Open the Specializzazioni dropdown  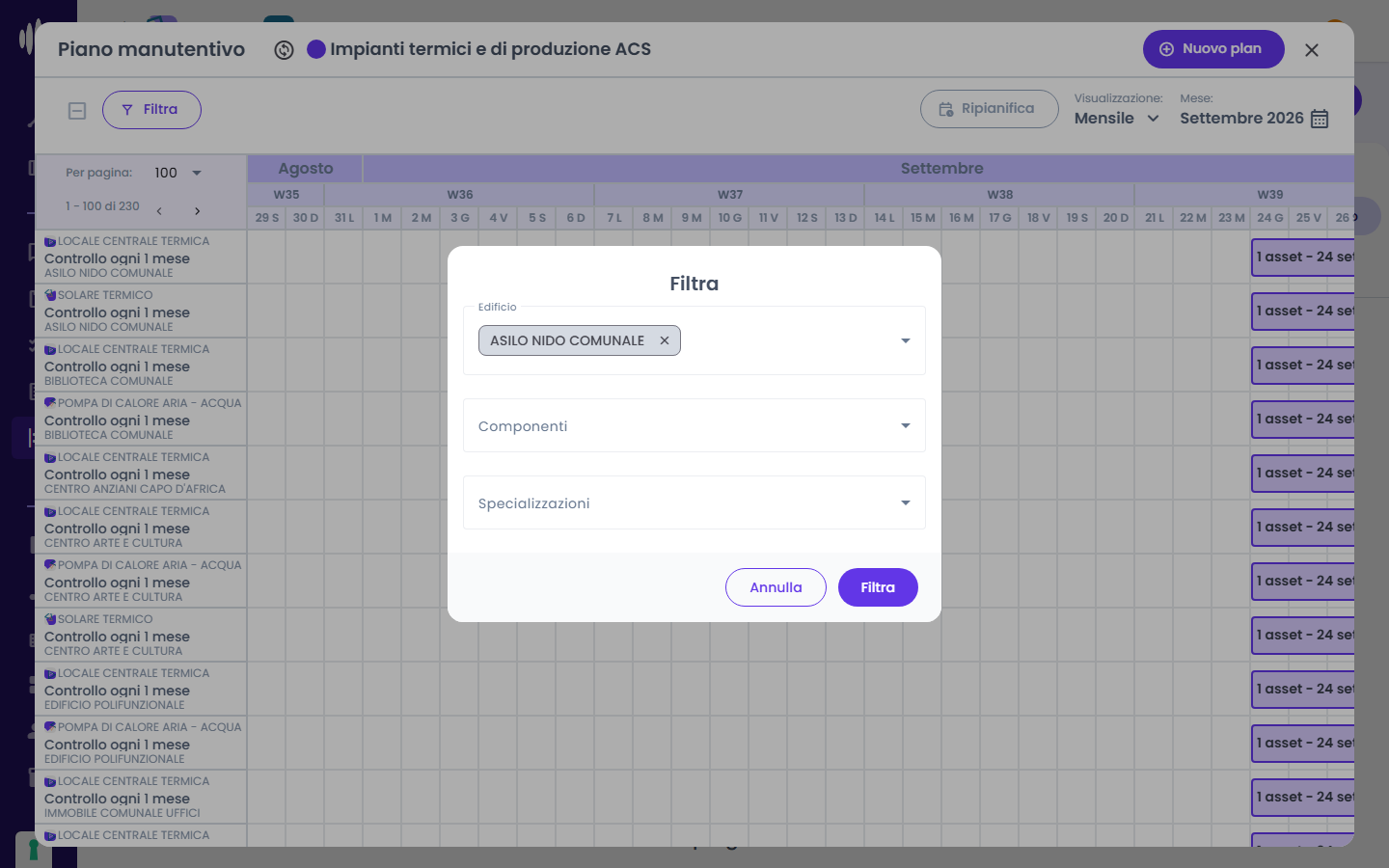click(x=694, y=502)
